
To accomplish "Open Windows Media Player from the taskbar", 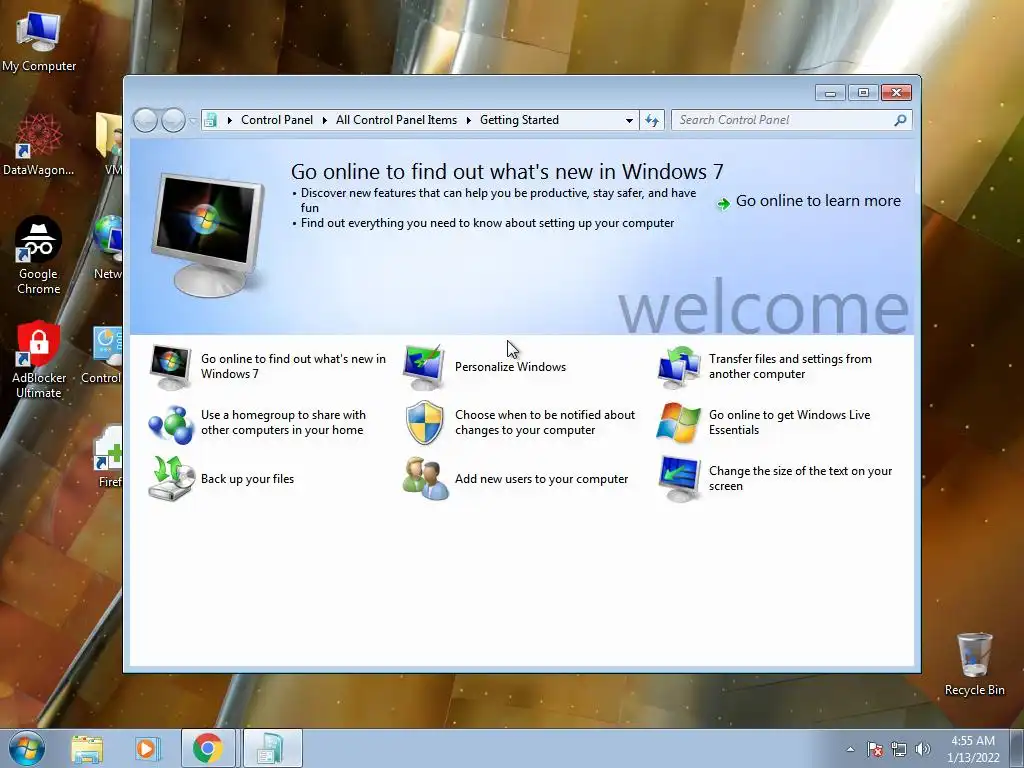I will coord(147,748).
